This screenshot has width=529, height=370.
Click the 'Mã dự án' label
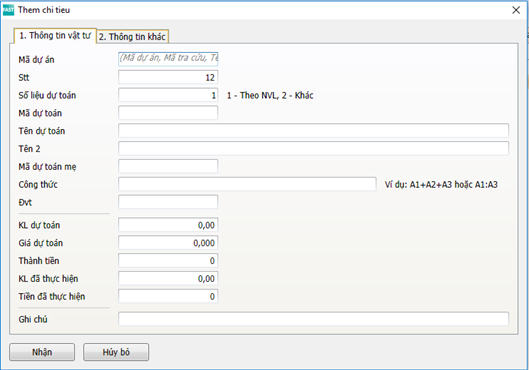click(36, 60)
